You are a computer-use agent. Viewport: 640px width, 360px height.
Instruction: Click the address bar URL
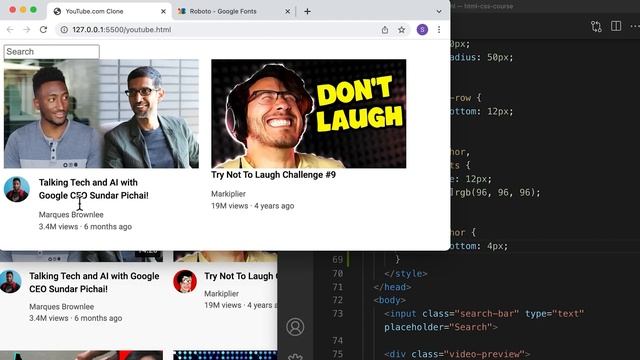point(122,29)
